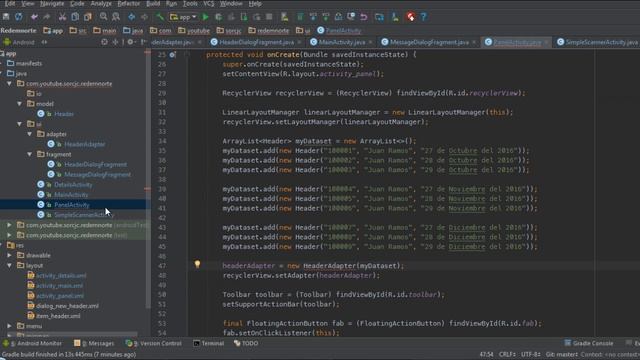
Task: Collapse the fragment folder
Action: [x=30, y=154]
